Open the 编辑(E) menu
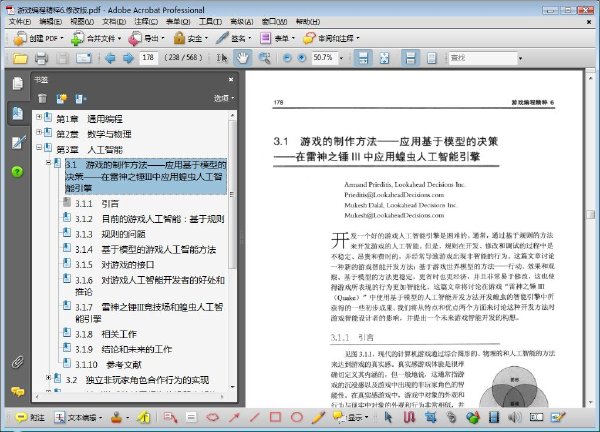Screen dimensions: 600x432 click(x=50, y=22)
